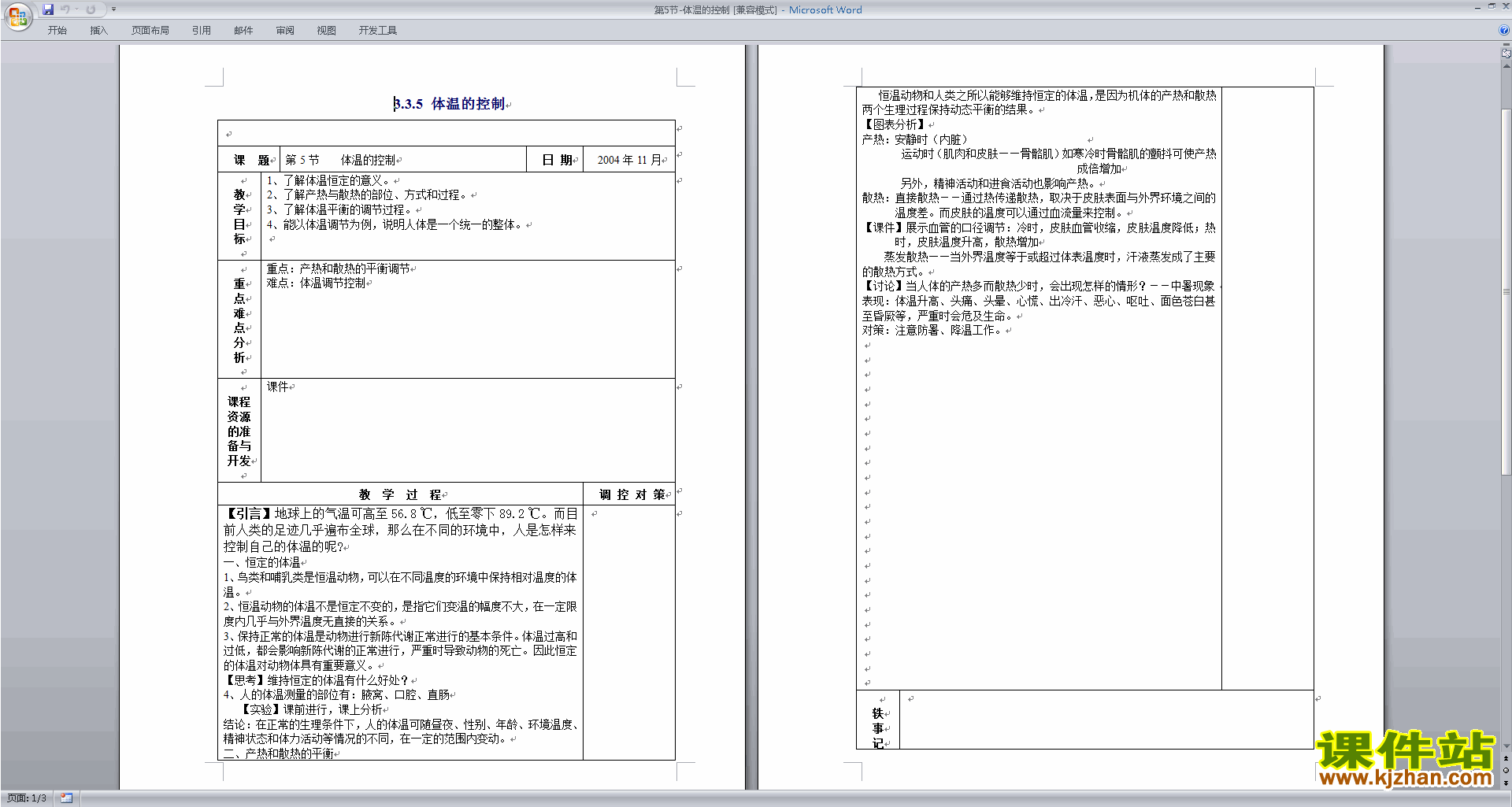Open the Undo history dropdown arrow
This screenshot has width=1512, height=807.
pyautogui.click(x=77, y=9)
